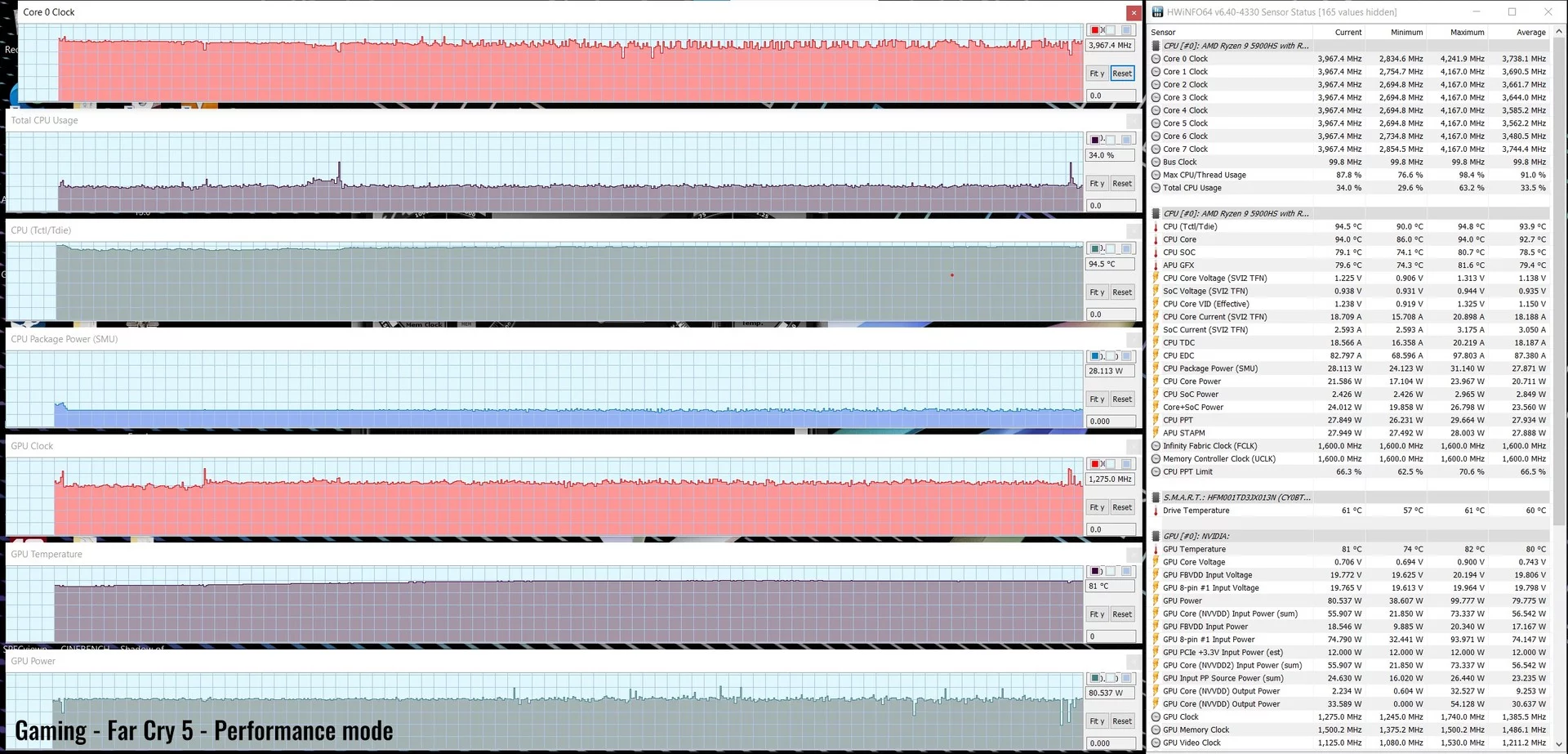Click the lightning icon next to APU STAPM

point(1156,434)
